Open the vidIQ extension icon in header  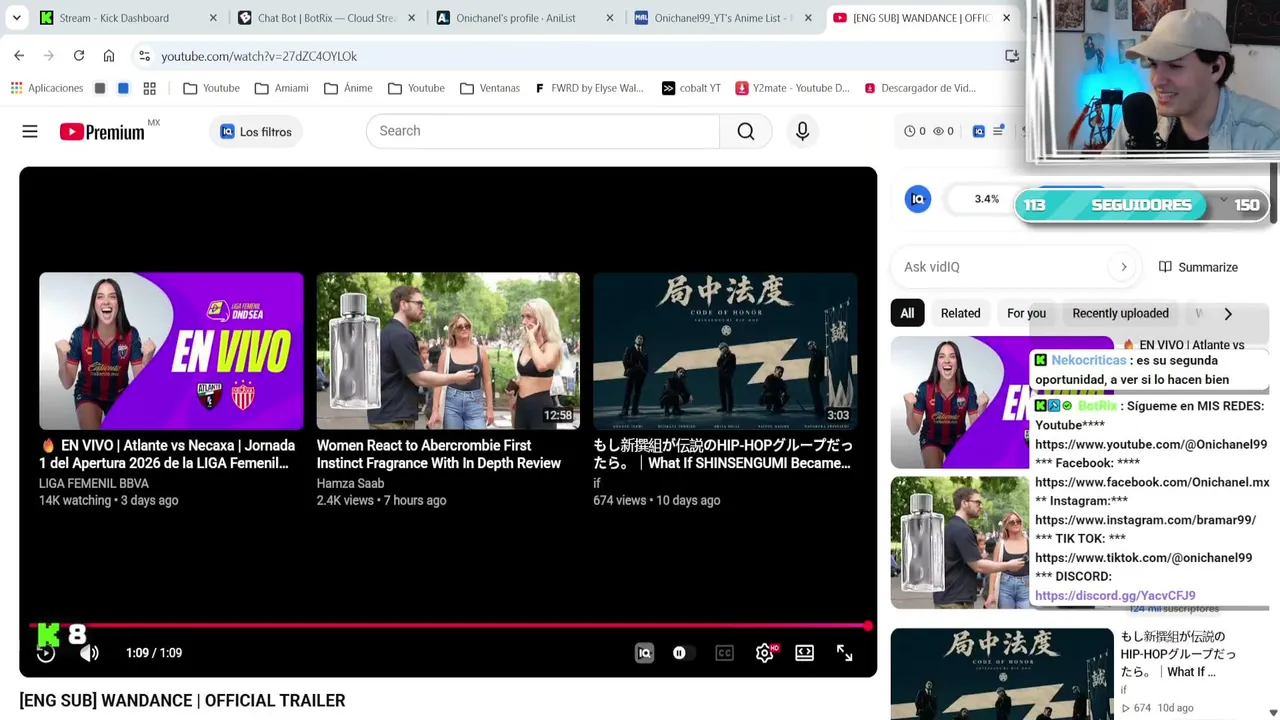[978, 131]
